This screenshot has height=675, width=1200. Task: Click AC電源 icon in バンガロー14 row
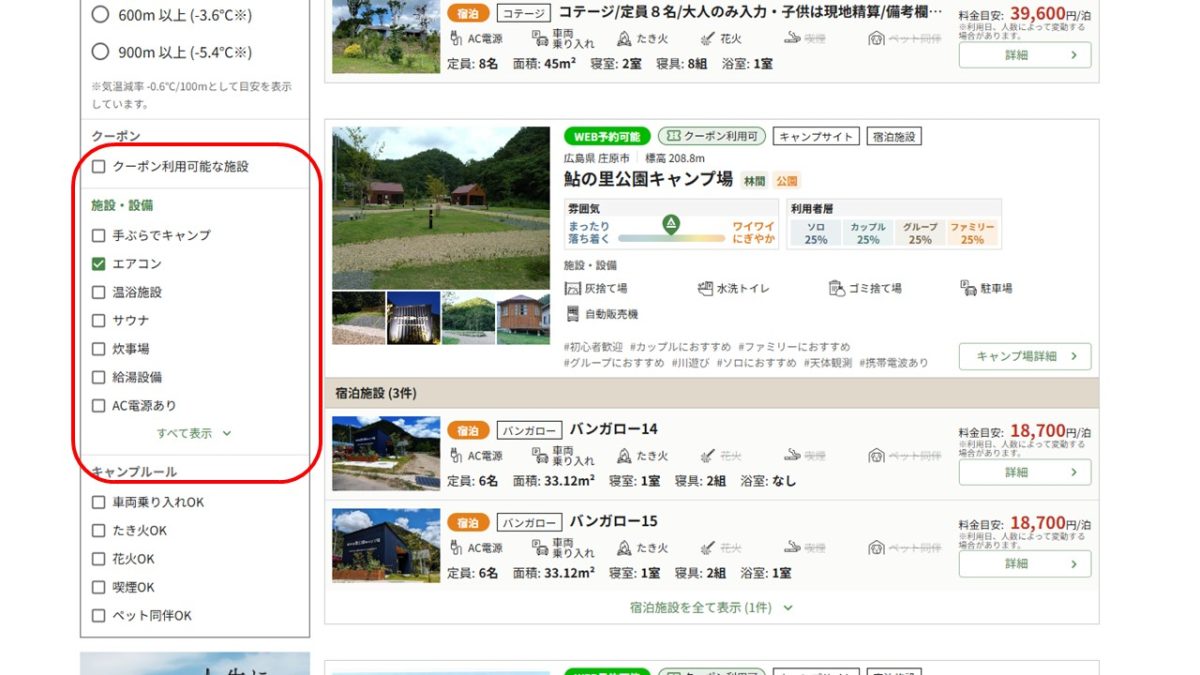click(x=456, y=455)
